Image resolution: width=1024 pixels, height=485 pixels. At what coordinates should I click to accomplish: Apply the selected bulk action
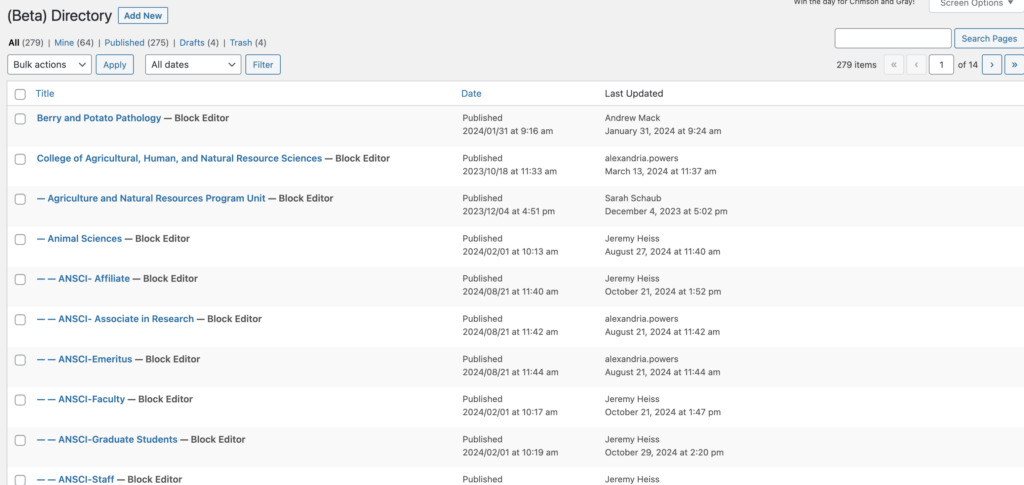(115, 65)
